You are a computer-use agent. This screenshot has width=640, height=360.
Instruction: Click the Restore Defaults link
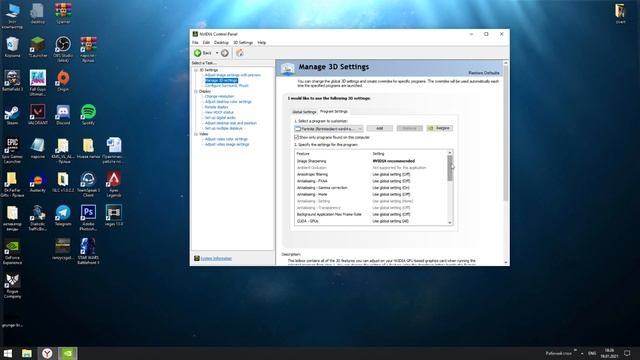(x=484, y=73)
